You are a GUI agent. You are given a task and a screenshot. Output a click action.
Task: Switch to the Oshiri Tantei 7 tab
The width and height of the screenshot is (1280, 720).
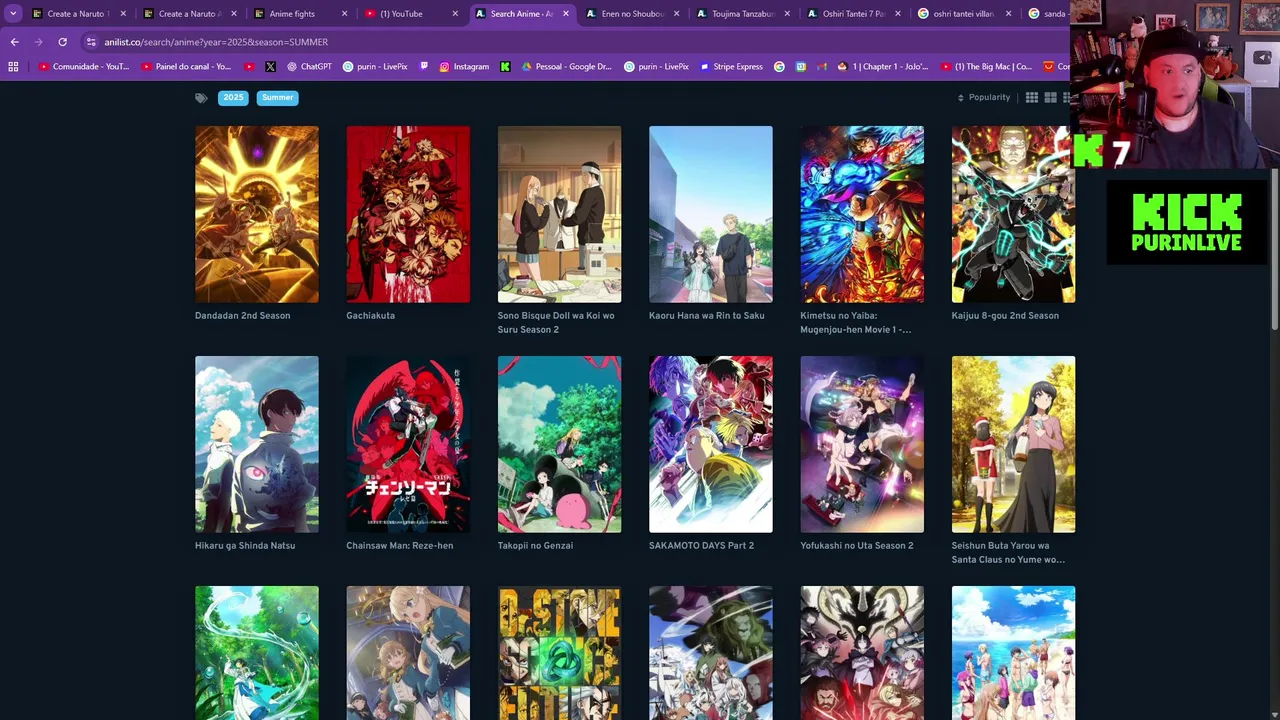[x=853, y=14]
